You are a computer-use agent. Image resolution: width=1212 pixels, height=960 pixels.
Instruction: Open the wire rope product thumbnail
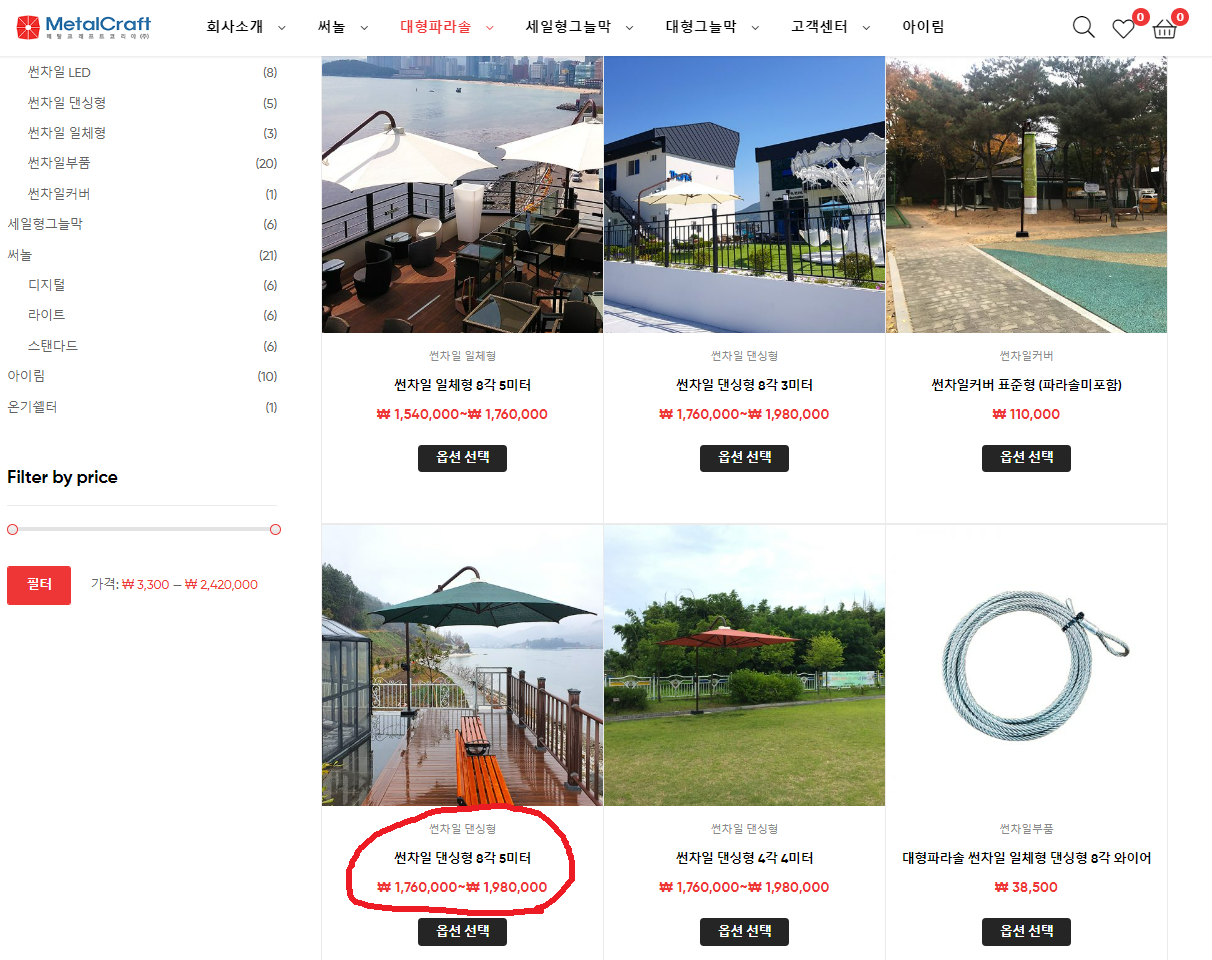1026,665
